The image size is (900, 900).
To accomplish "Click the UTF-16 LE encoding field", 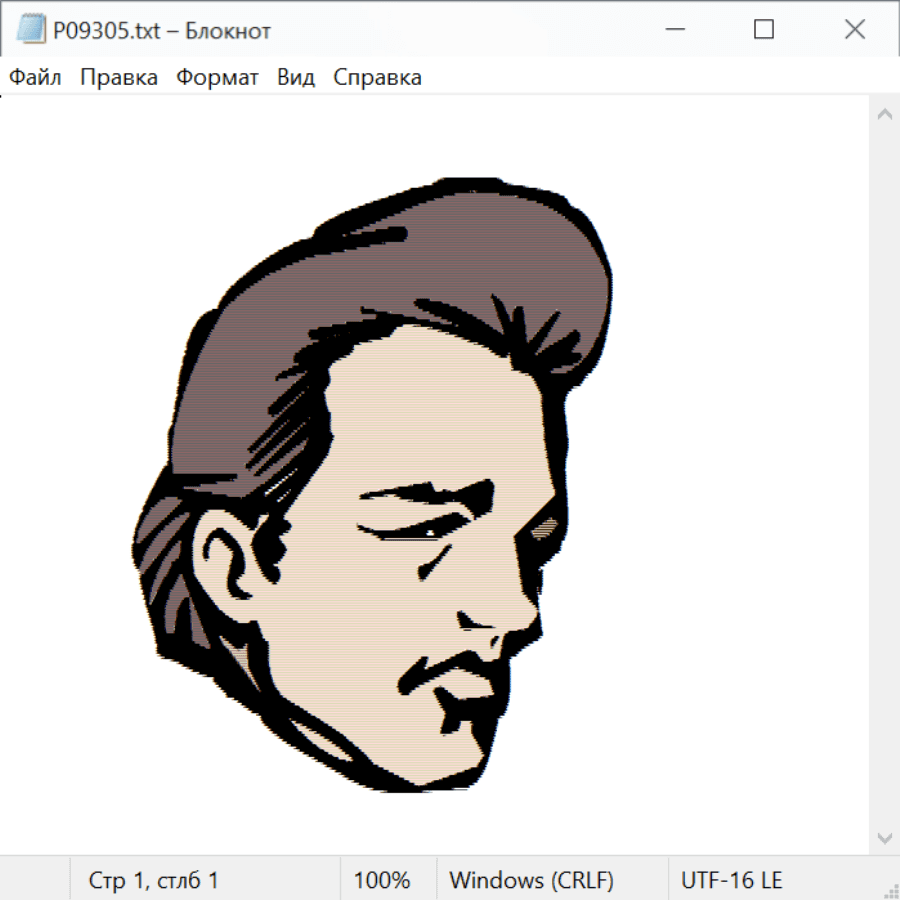I will tap(731, 880).
